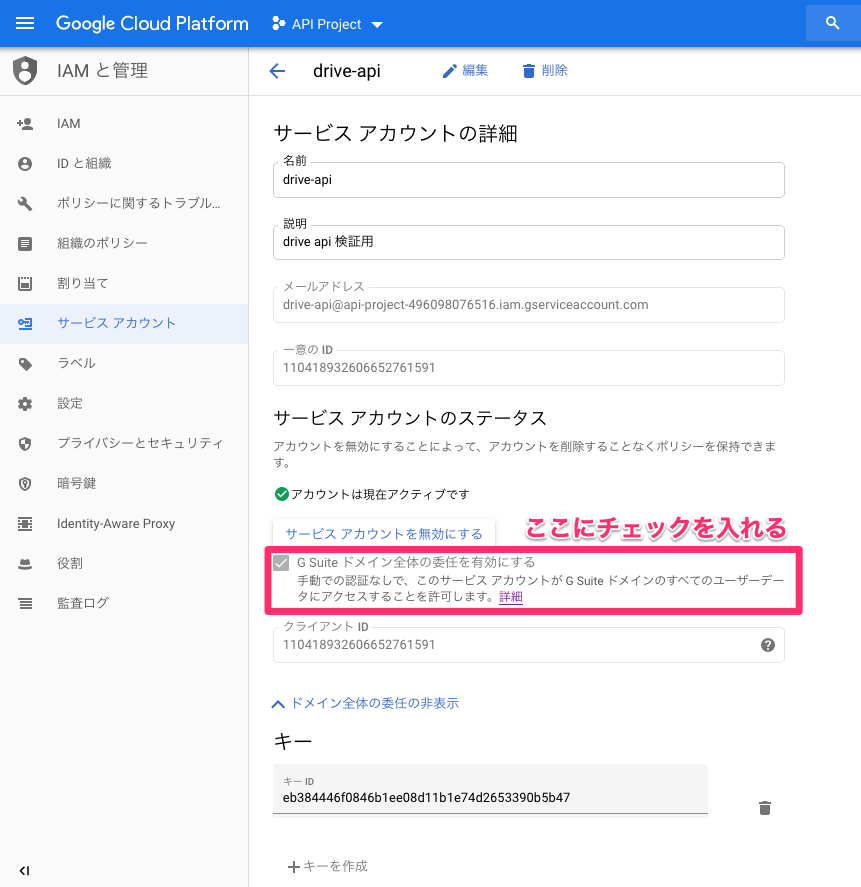Open ID と組織 in sidebar
This screenshot has height=887, width=861.
[124, 163]
